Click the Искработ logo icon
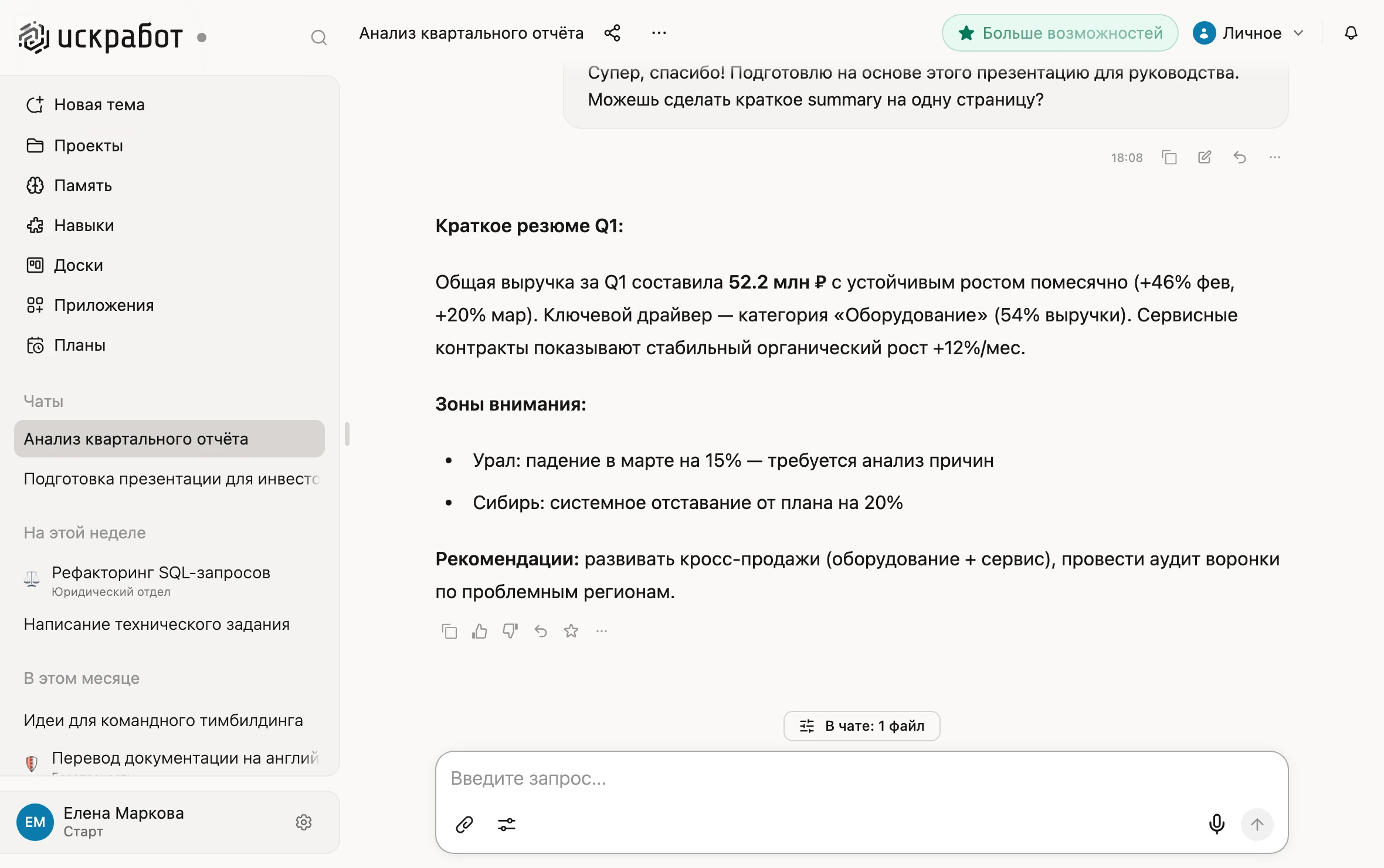This screenshot has width=1384, height=868. pyautogui.click(x=33, y=38)
